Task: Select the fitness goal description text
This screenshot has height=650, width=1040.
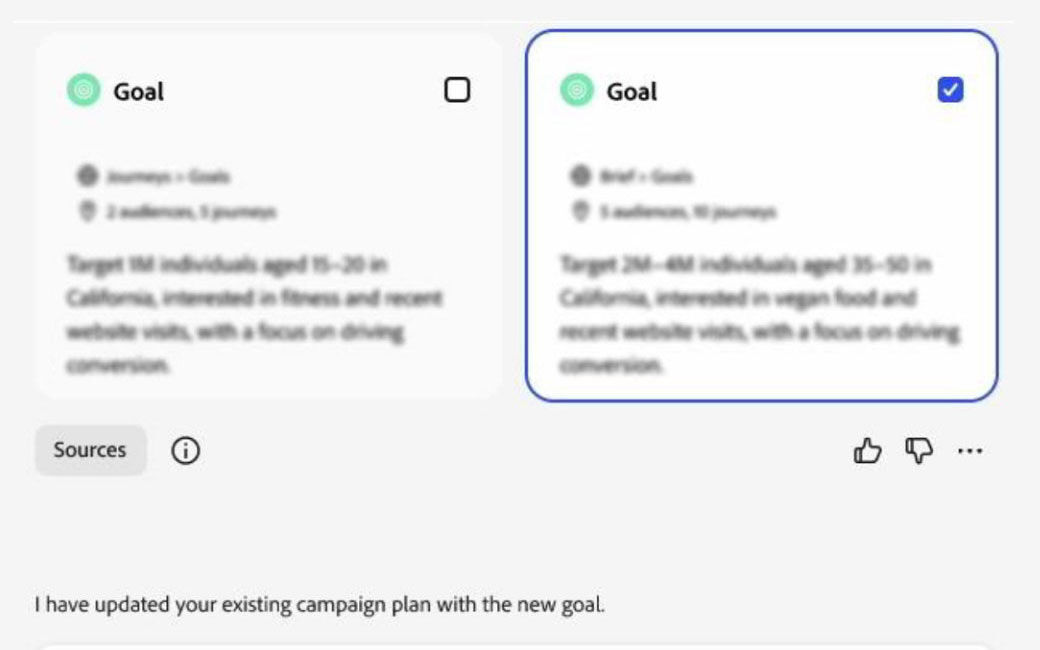Action: [x=254, y=315]
